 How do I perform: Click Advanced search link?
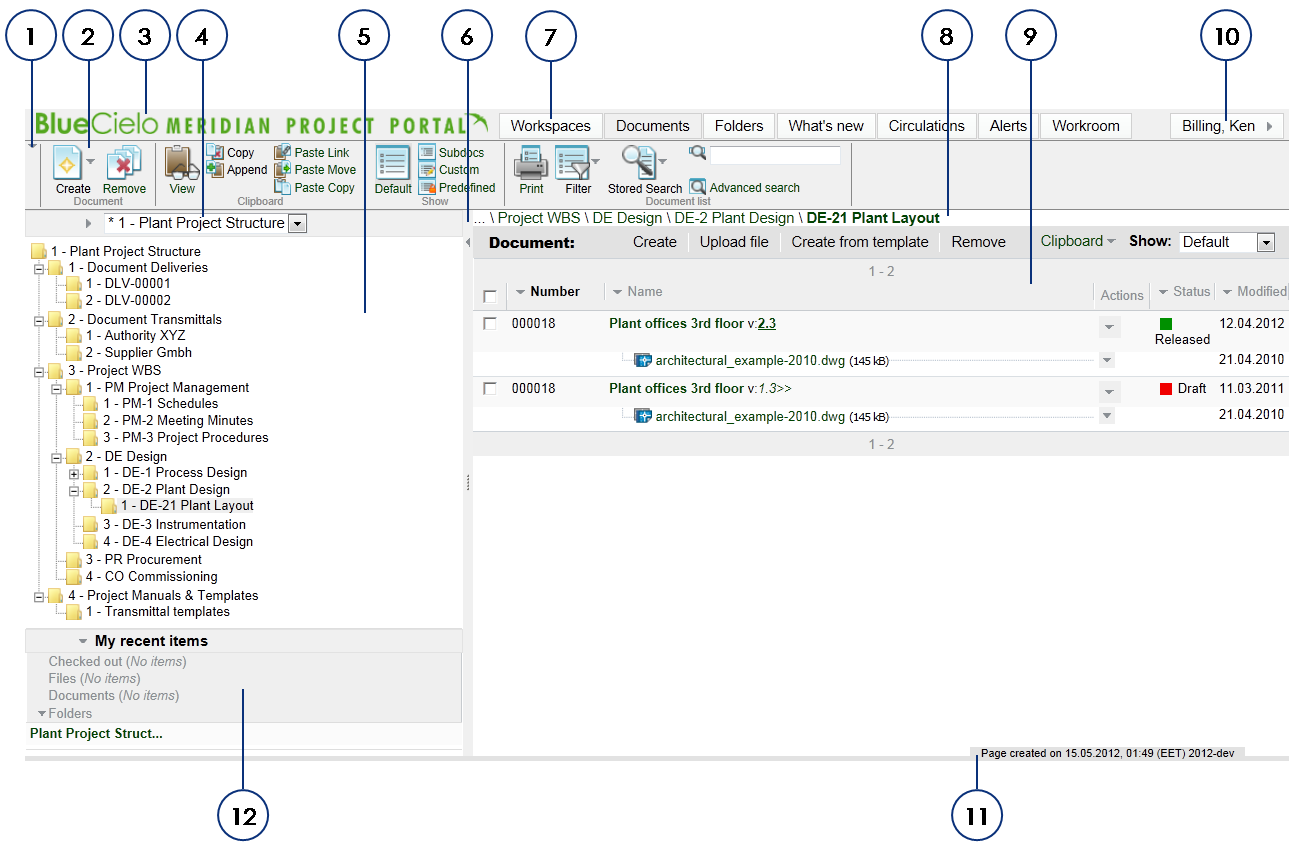pyautogui.click(x=754, y=188)
